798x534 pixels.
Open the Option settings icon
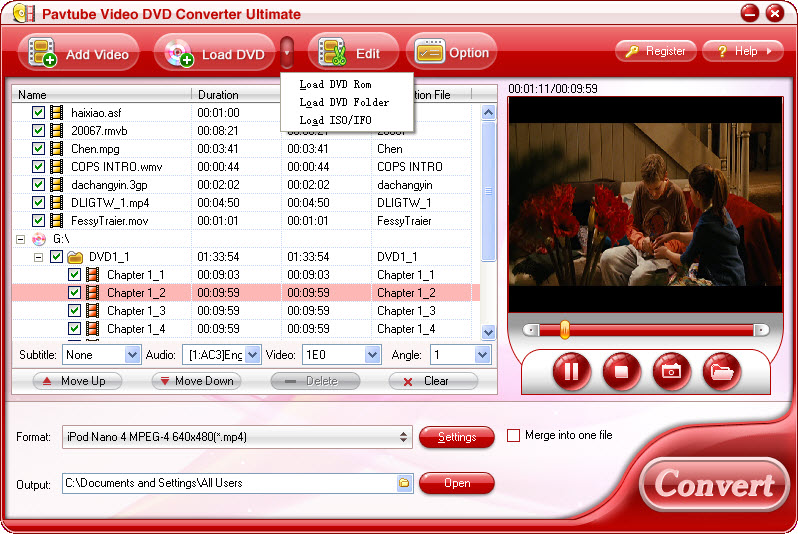(430, 52)
